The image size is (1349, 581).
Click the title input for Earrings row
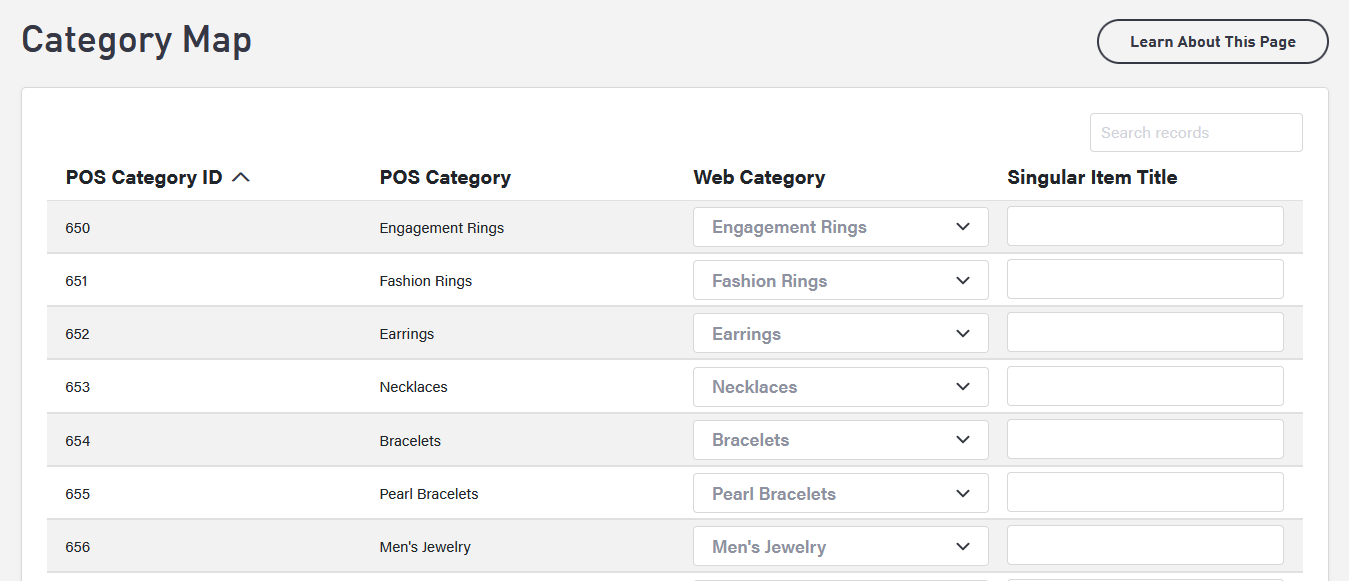[1145, 333]
